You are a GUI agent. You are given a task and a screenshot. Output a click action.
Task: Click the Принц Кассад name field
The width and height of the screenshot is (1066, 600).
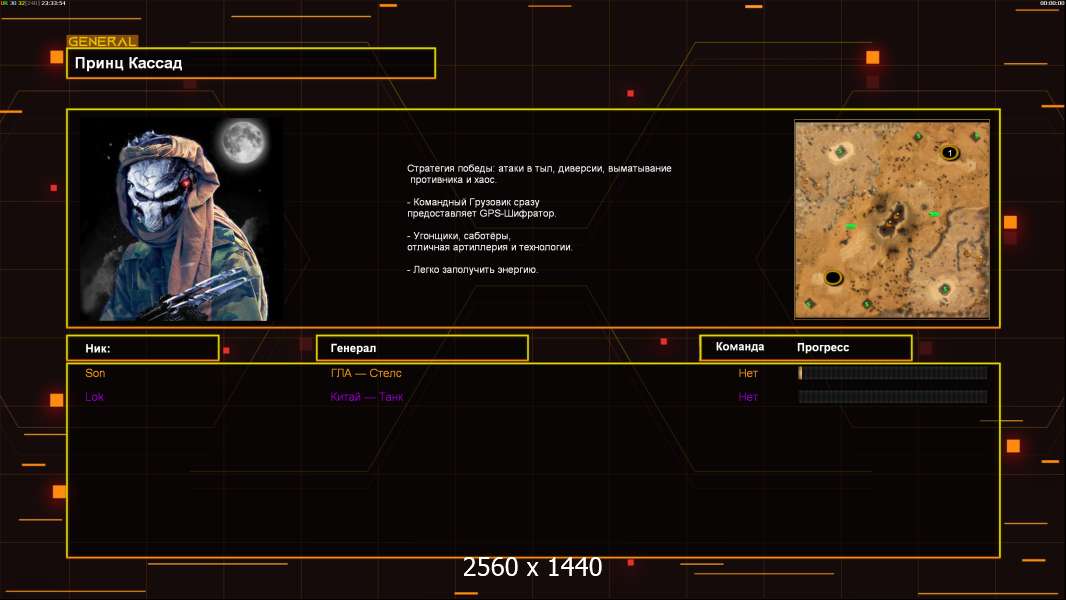(x=250, y=63)
